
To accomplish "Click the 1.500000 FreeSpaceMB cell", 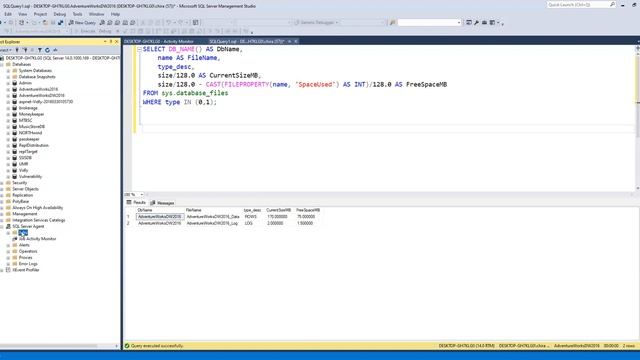I will pos(305,223).
